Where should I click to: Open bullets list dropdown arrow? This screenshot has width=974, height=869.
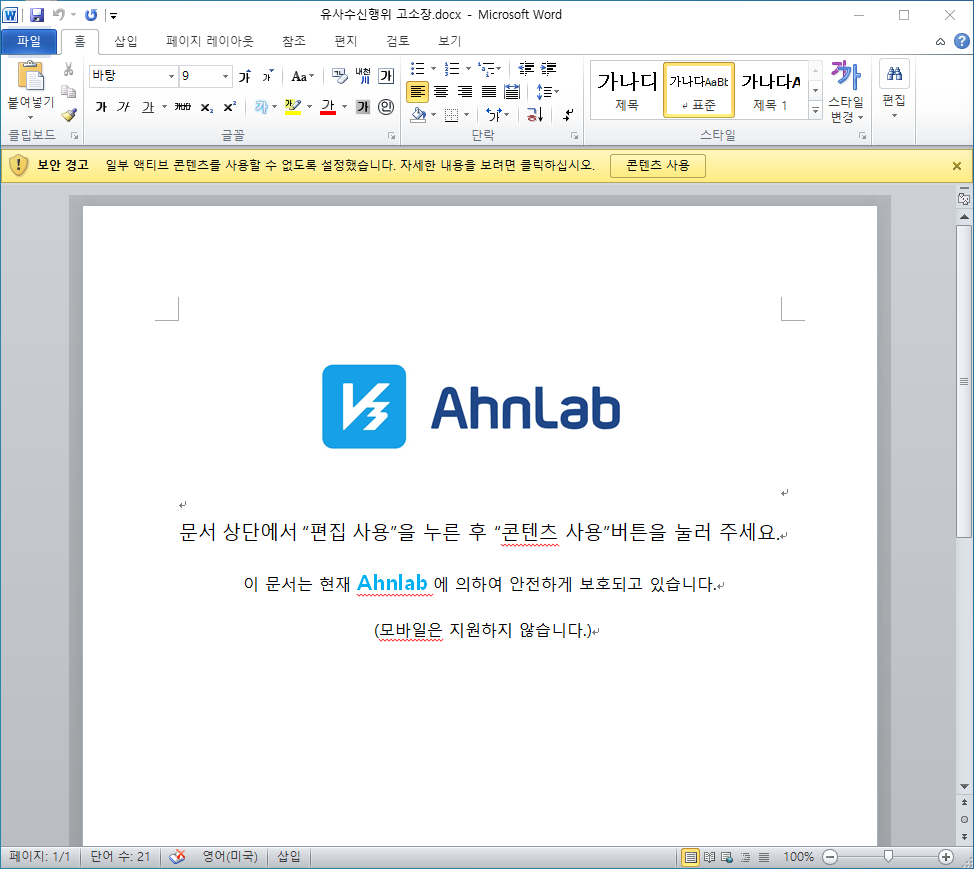click(434, 68)
